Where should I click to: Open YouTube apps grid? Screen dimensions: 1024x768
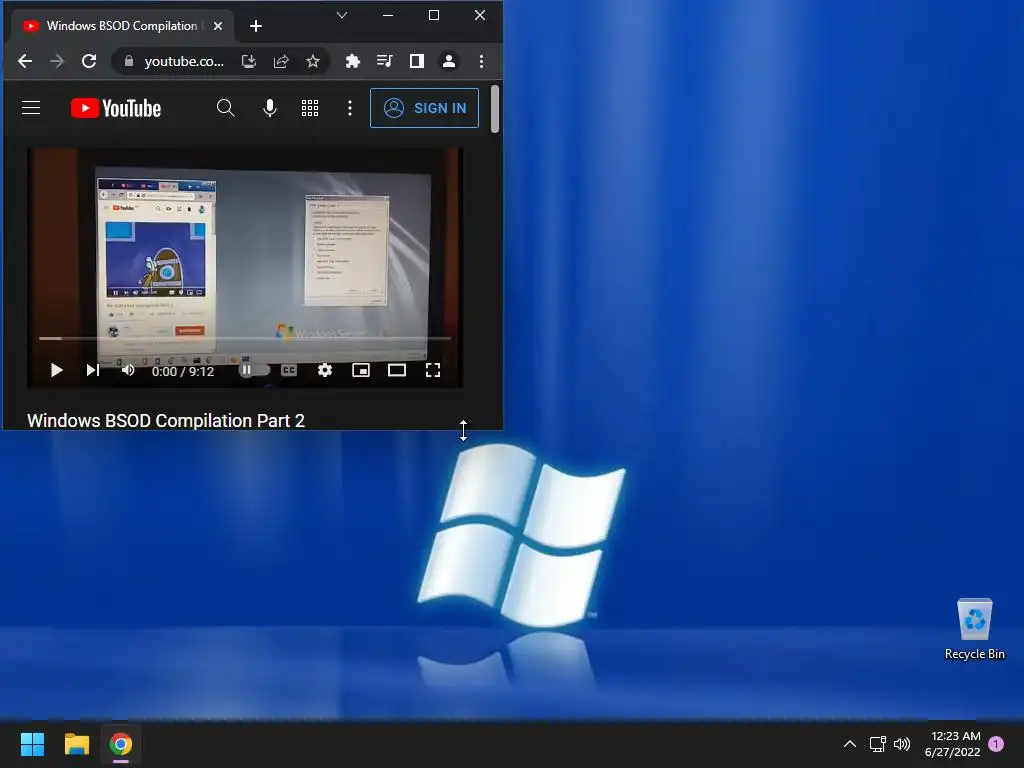pyautogui.click(x=310, y=108)
